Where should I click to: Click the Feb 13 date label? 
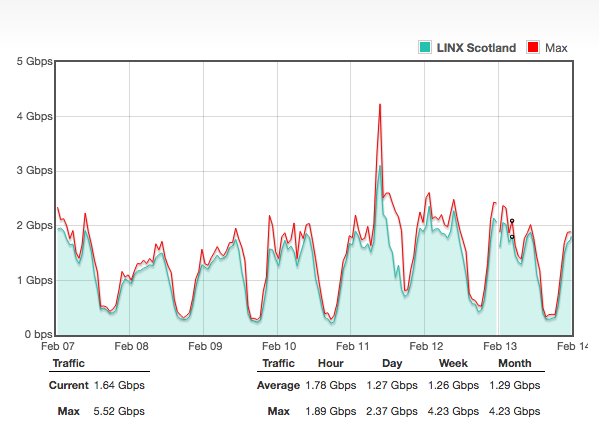[x=500, y=346]
